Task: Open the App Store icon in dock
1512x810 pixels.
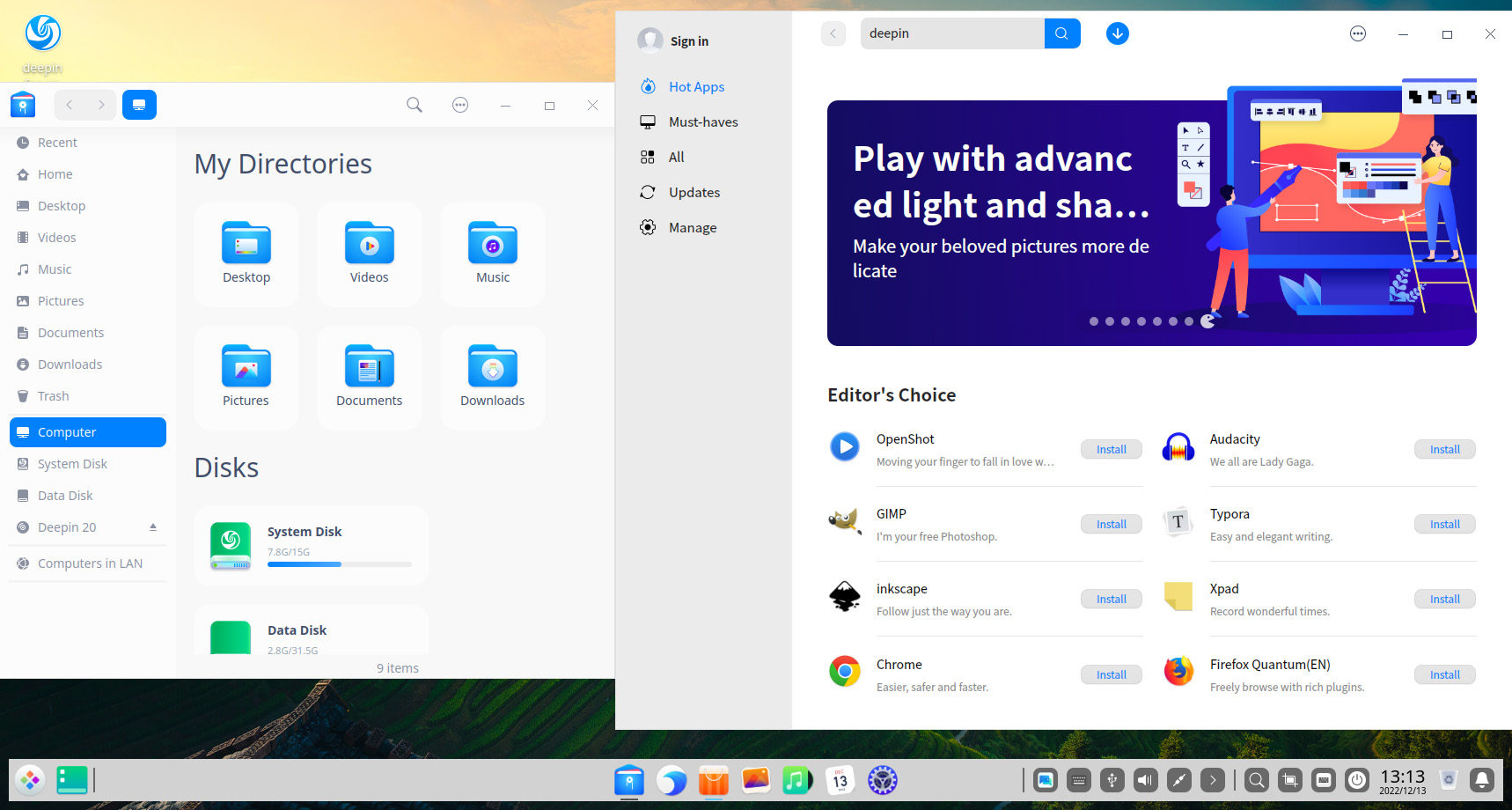Action: pyautogui.click(x=714, y=780)
